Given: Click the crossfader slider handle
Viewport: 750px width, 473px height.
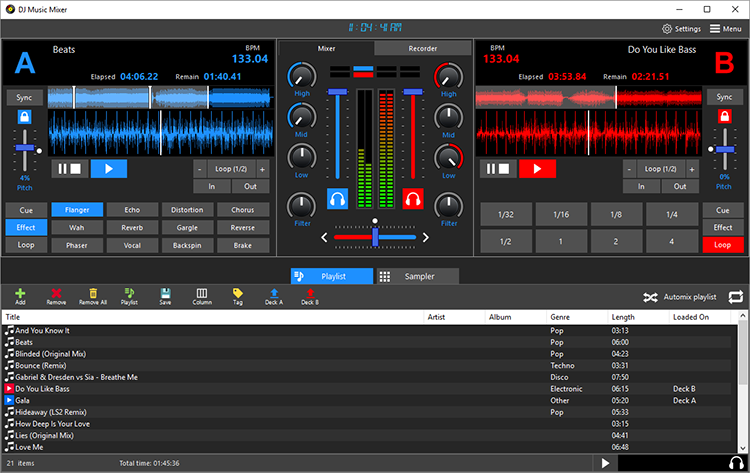Looking at the screenshot, I should 374,237.
